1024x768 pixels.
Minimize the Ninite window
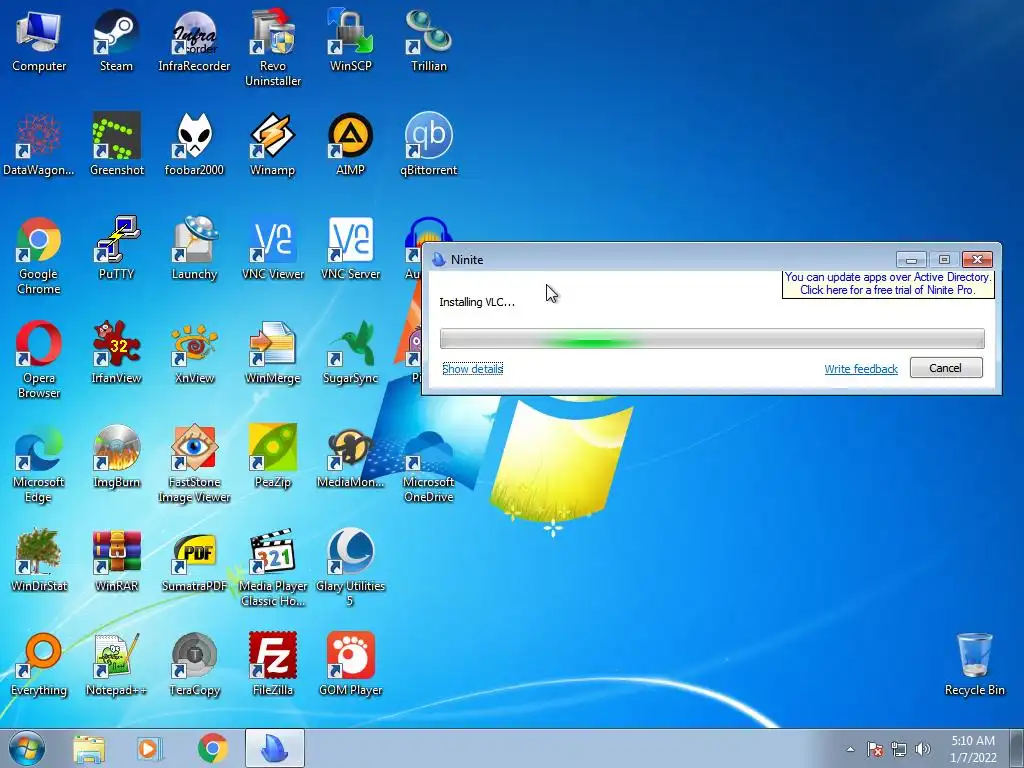pos(911,260)
